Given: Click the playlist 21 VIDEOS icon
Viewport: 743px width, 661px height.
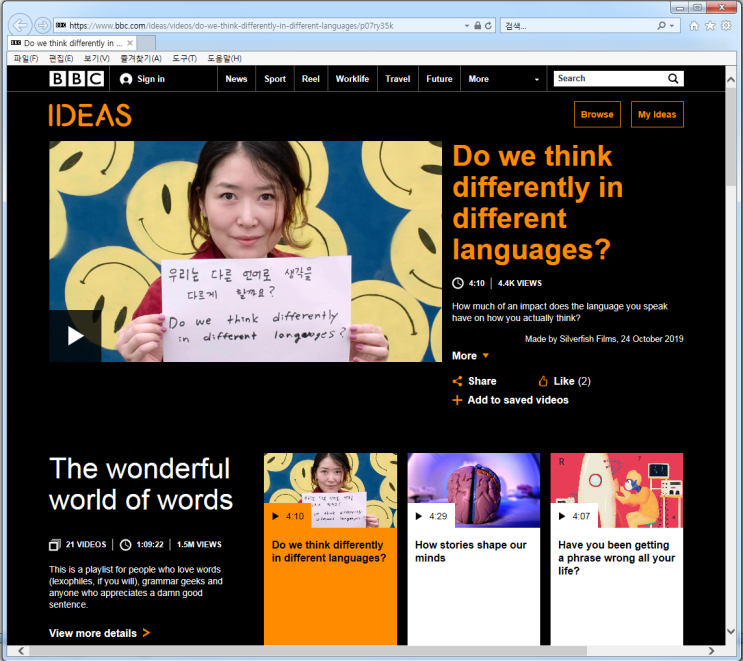Looking at the screenshot, I should [x=54, y=545].
